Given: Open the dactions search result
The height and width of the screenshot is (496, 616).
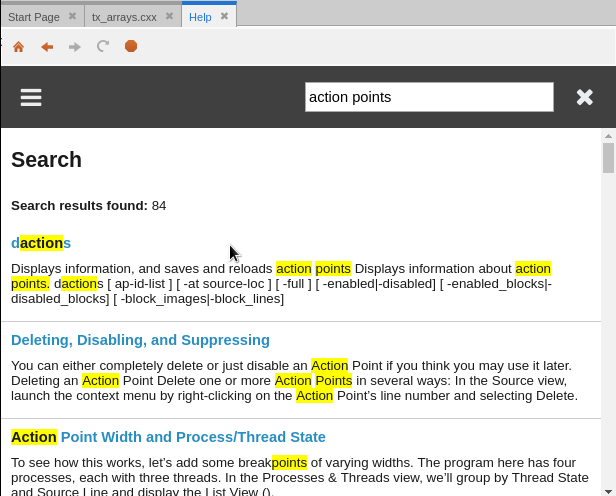Looking at the screenshot, I should 41,243.
